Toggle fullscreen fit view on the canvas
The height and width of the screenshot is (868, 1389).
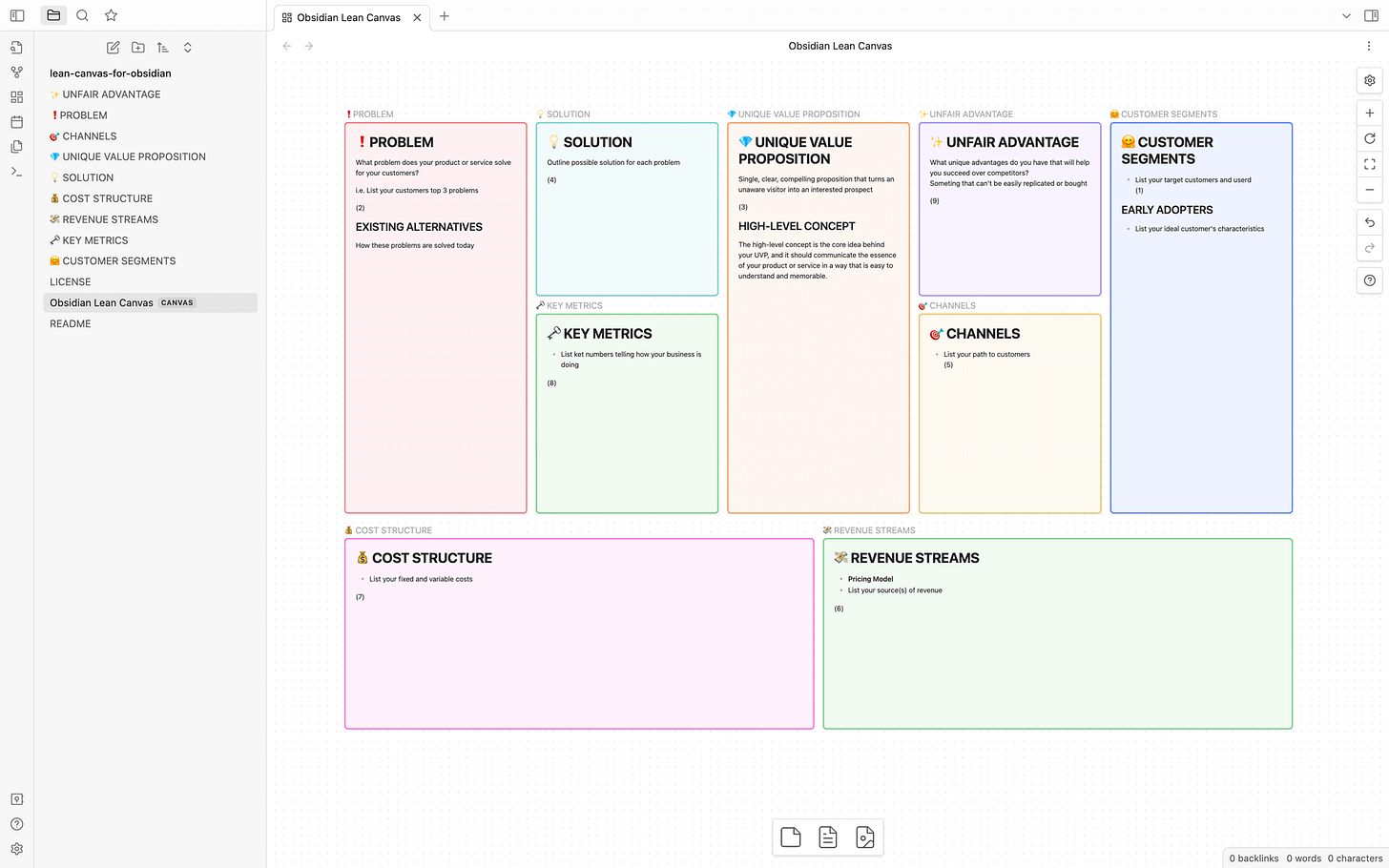[x=1369, y=163]
